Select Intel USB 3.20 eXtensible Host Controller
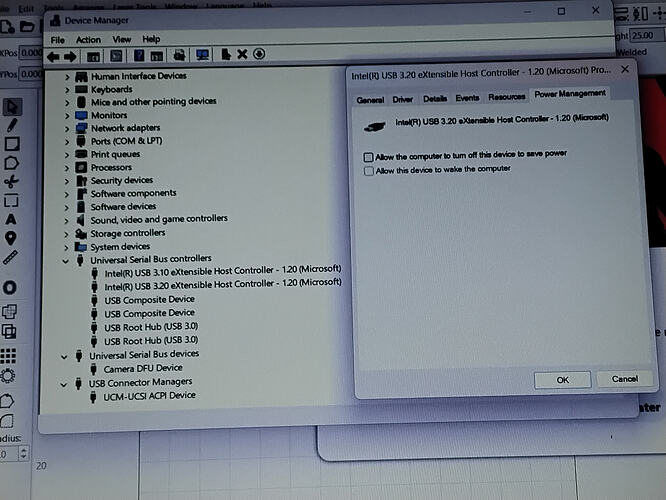666x500 pixels. pyautogui.click(x=223, y=284)
